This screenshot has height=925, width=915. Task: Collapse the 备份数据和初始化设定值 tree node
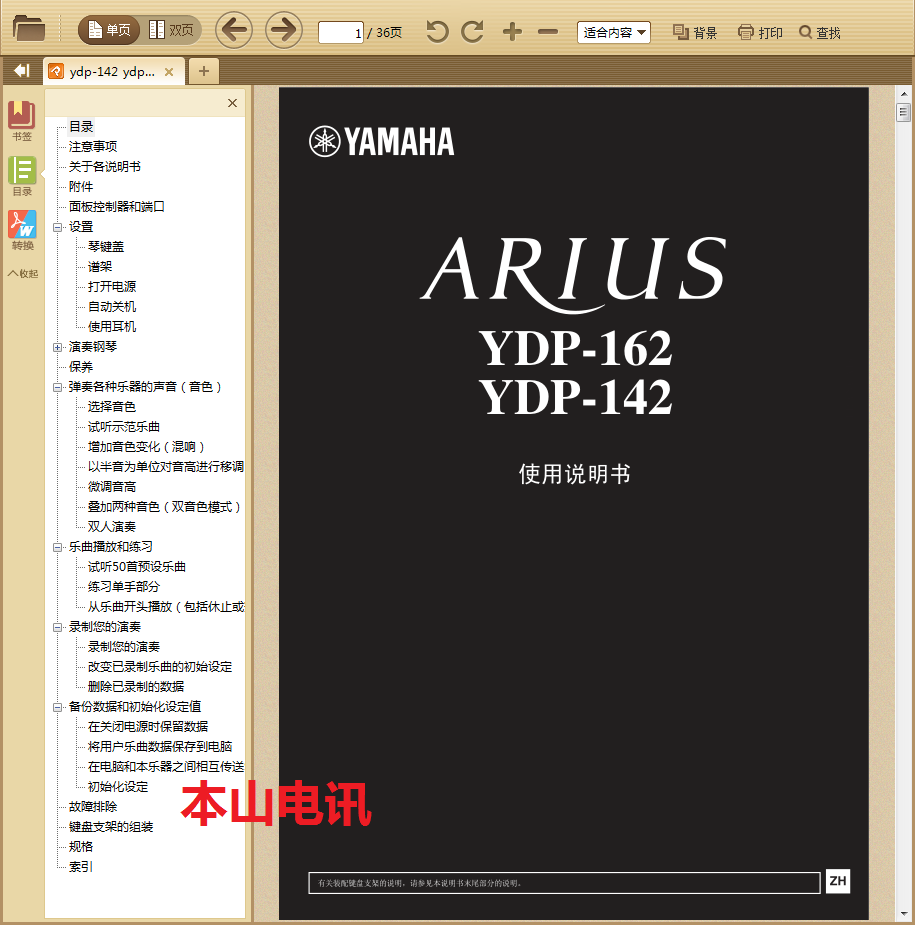57,707
